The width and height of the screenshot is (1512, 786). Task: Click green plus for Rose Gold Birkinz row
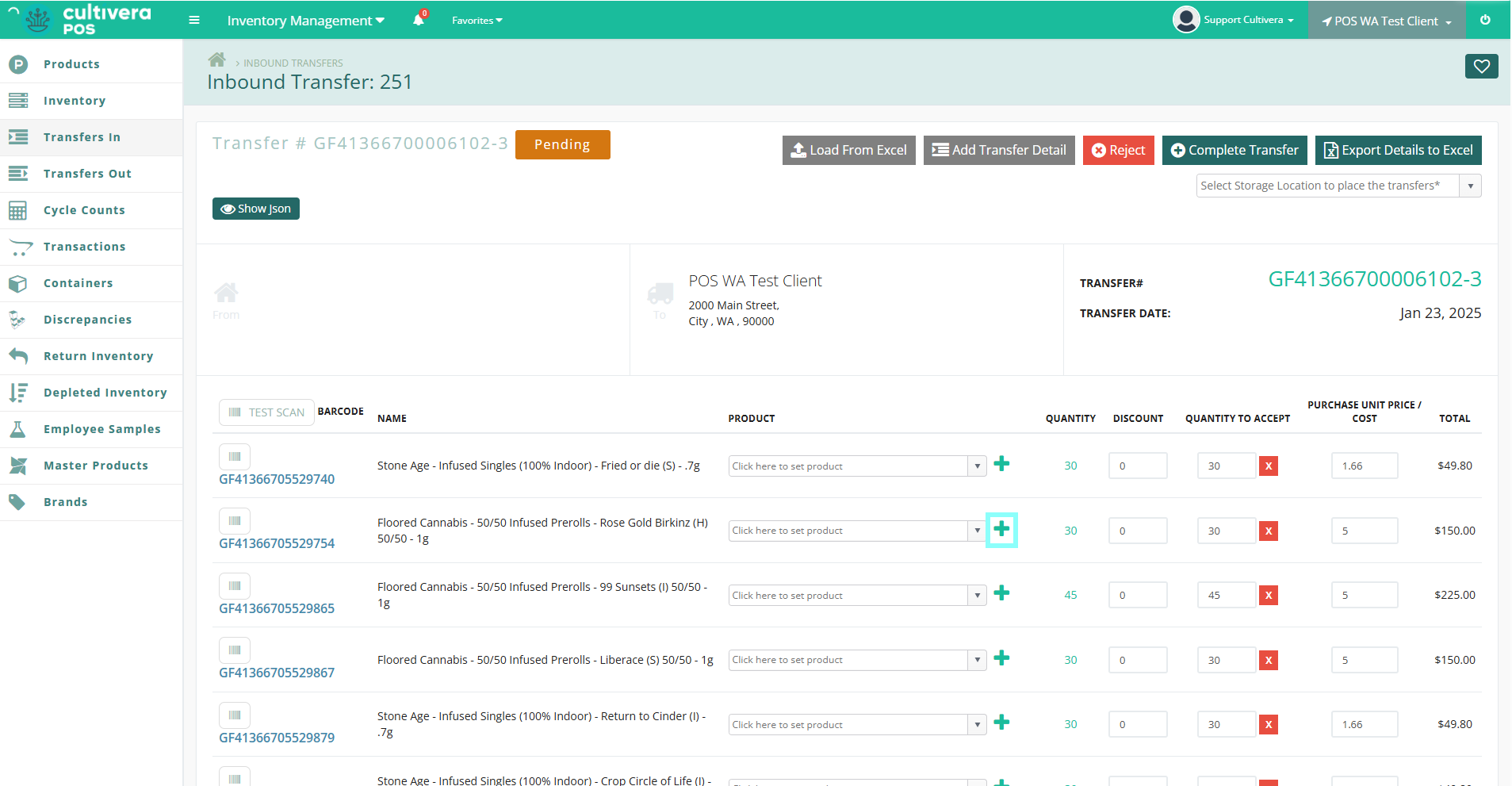click(x=1001, y=529)
